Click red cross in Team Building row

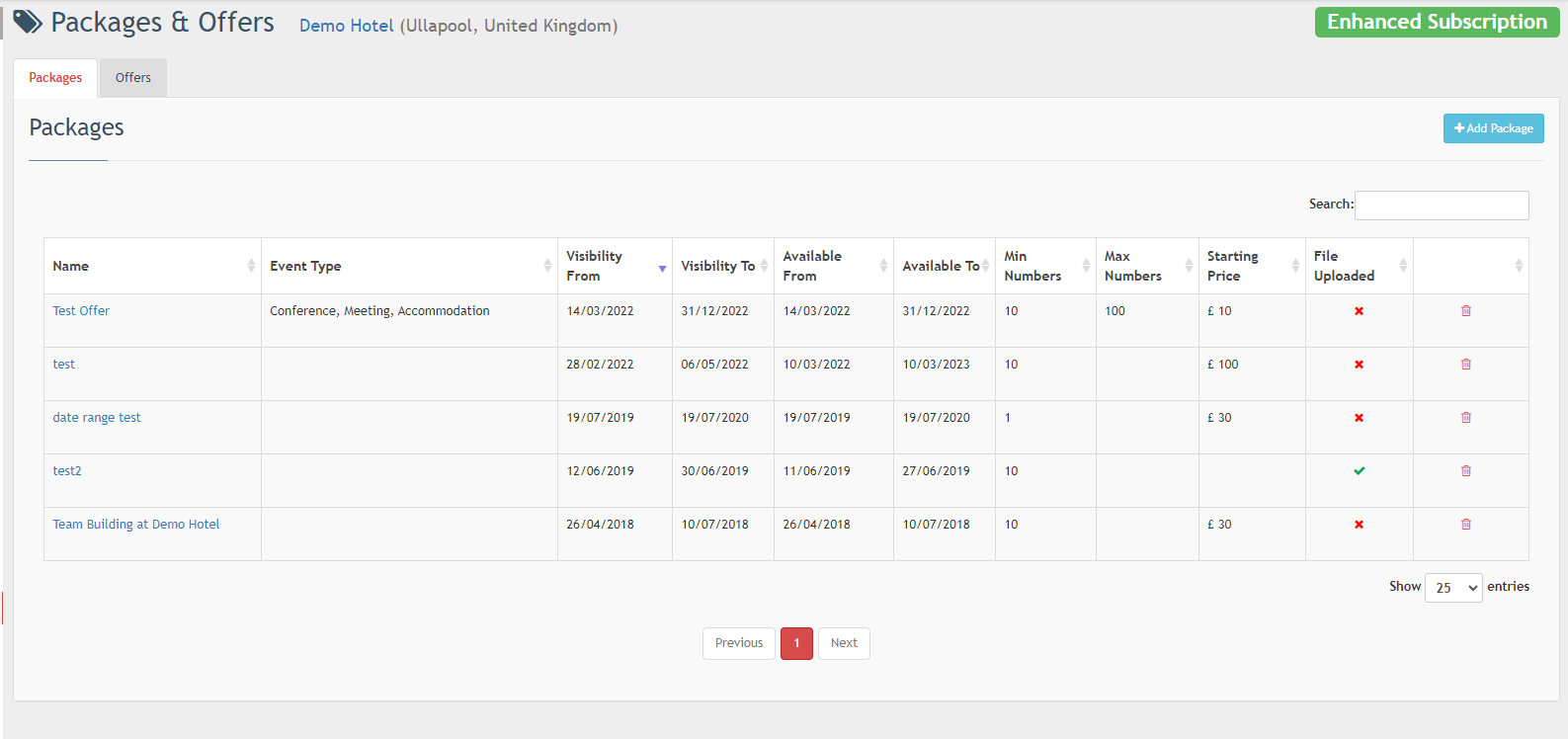(1359, 525)
